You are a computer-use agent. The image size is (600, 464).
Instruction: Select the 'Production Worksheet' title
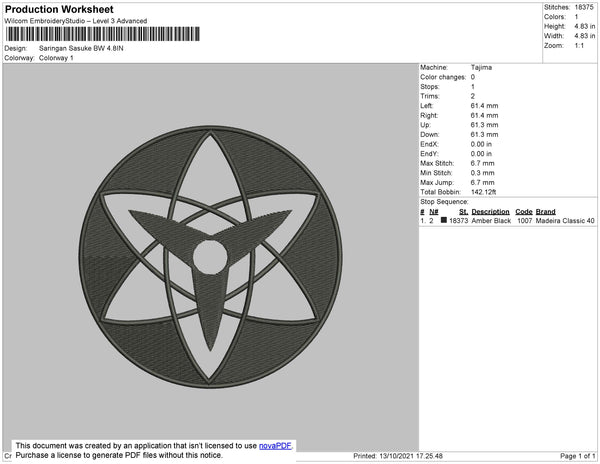[59, 9]
